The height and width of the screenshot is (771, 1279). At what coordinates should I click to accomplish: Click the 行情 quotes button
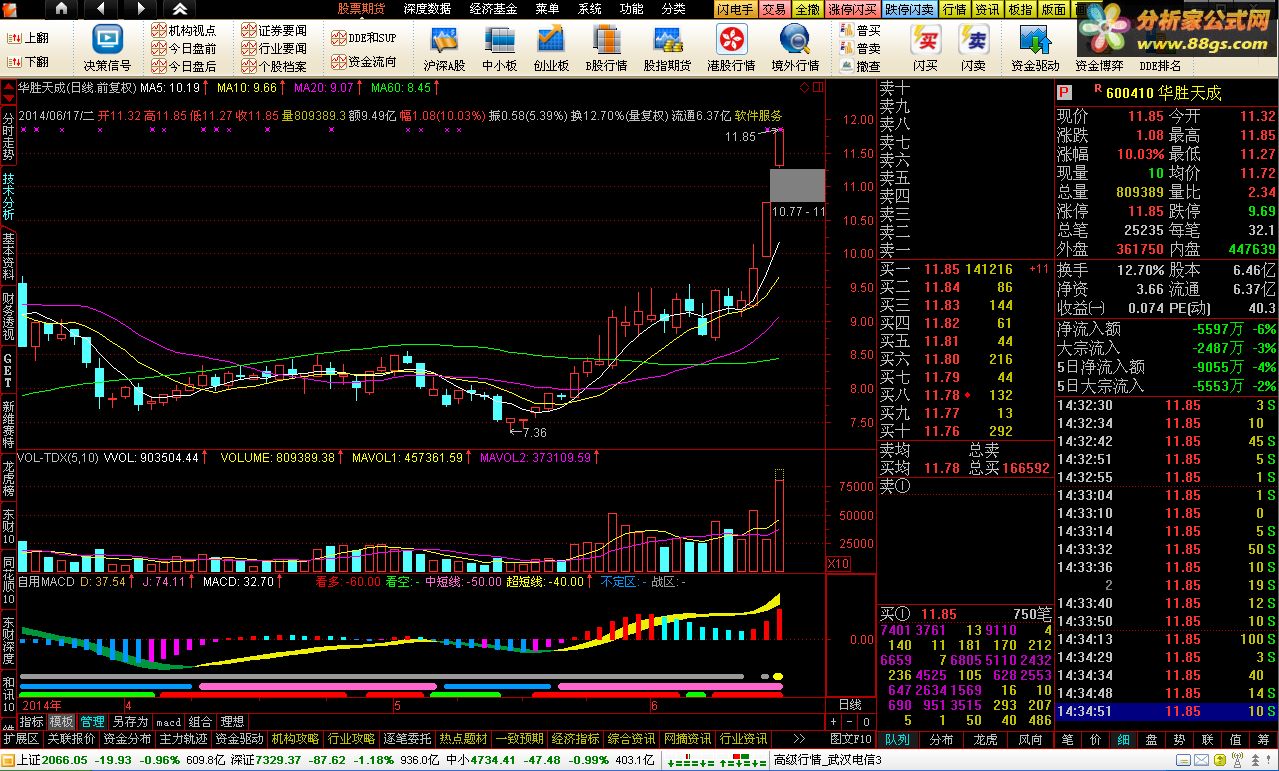coord(955,9)
